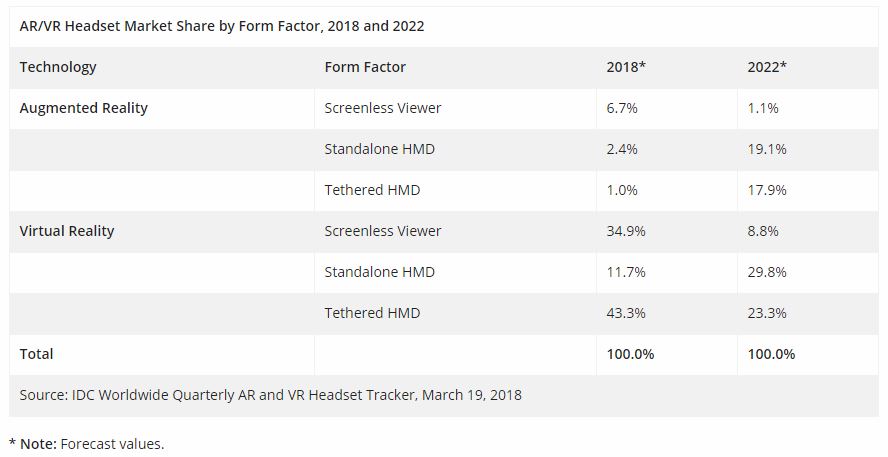Click the 43.3% value cell

click(x=626, y=313)
